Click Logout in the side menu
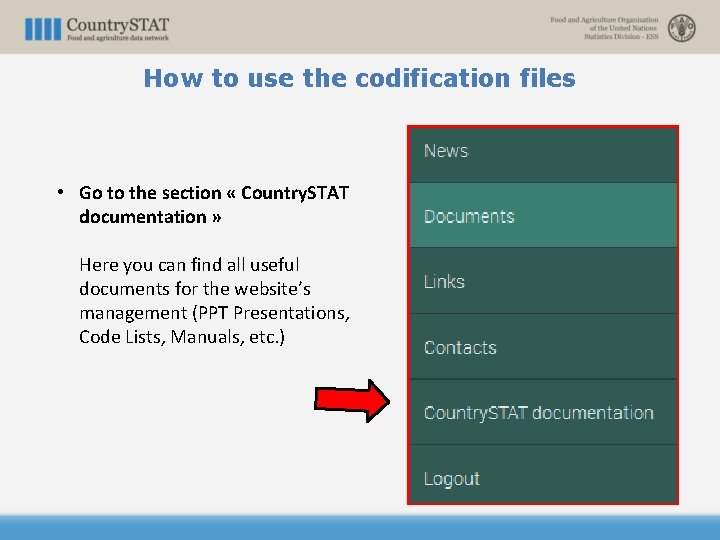This screenshot has height=540, width=720. [x=543, y=474]
